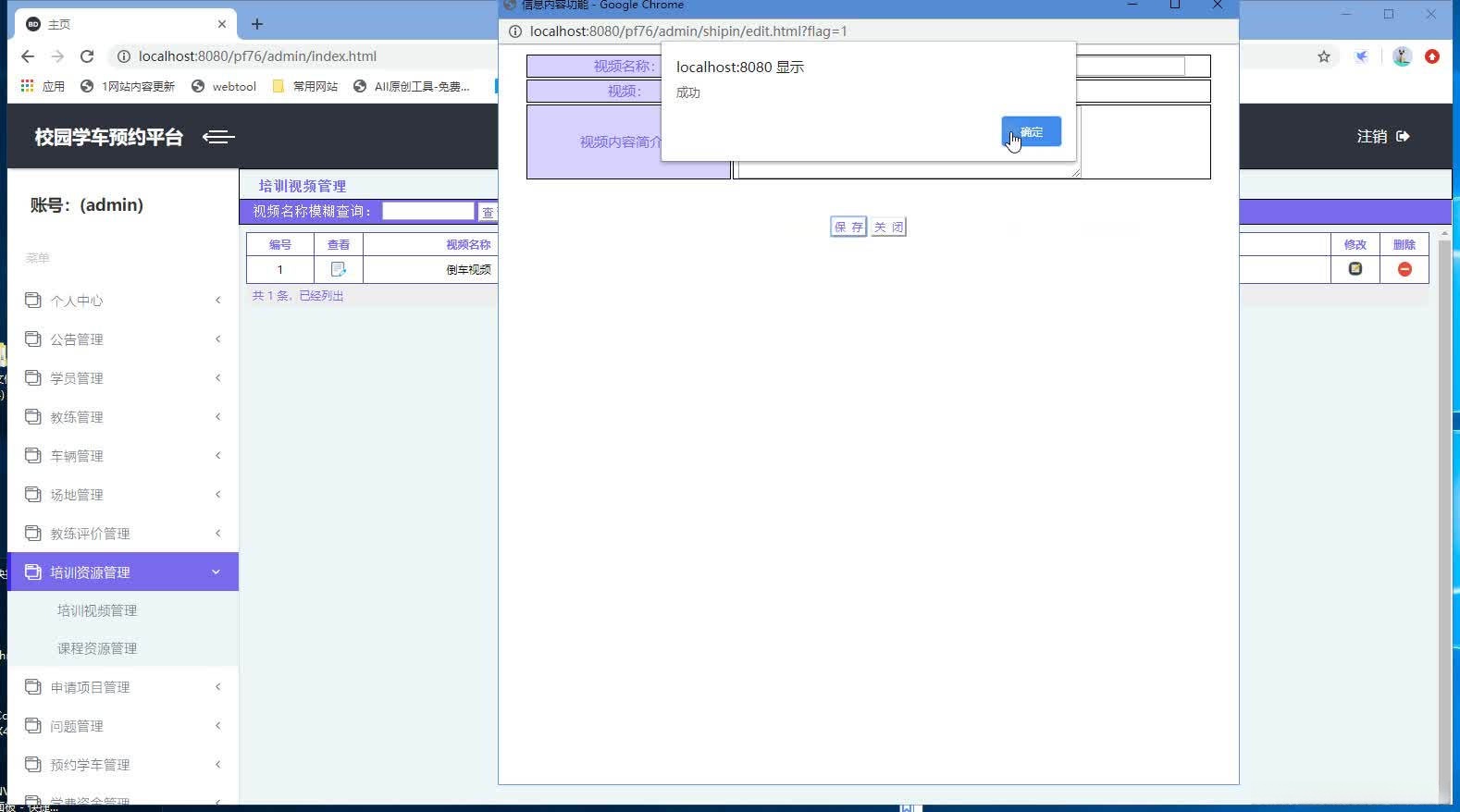The height and width of the screenshot is (812, 1460).
Task: Click the 倒车视频 cell in the table
Action: coord(468,270)
